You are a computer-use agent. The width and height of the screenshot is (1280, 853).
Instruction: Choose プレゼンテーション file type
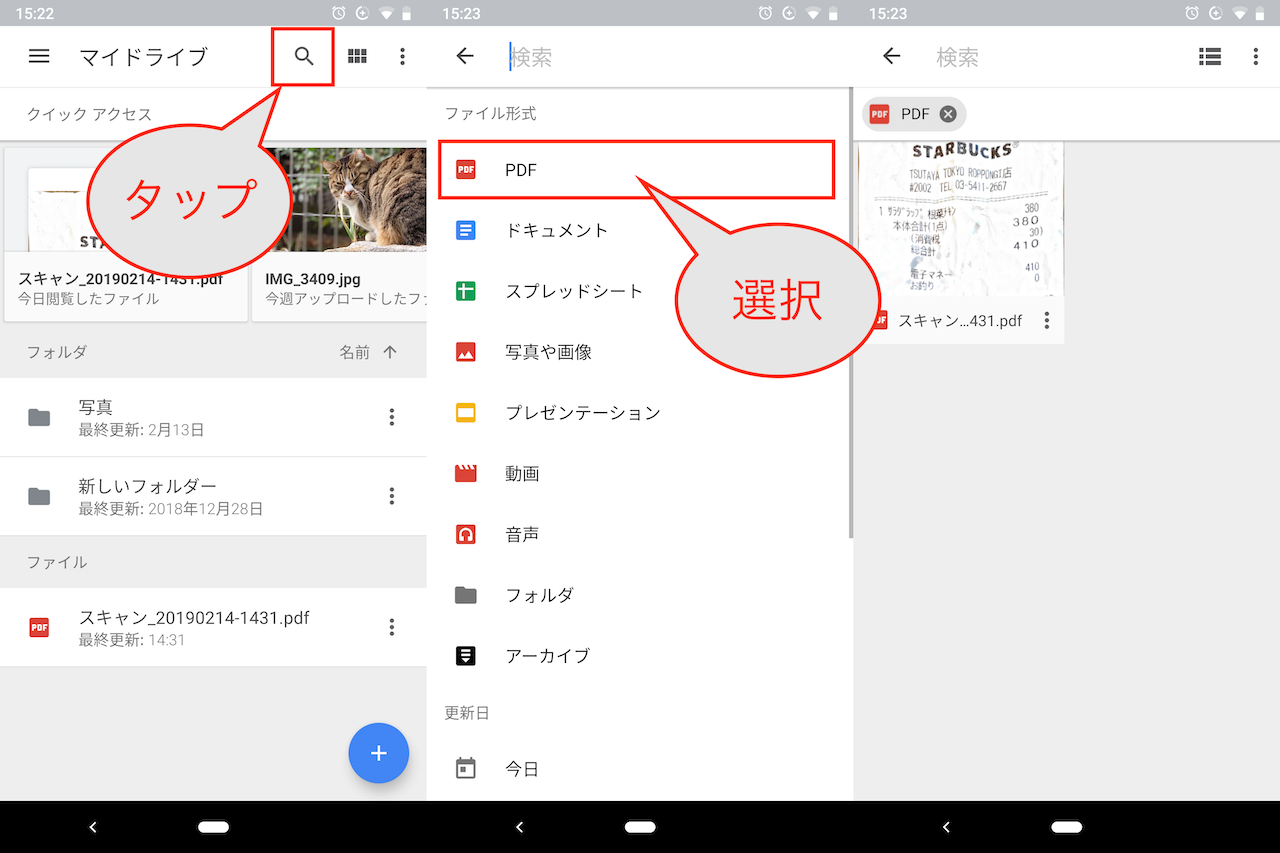pos(582,413)
